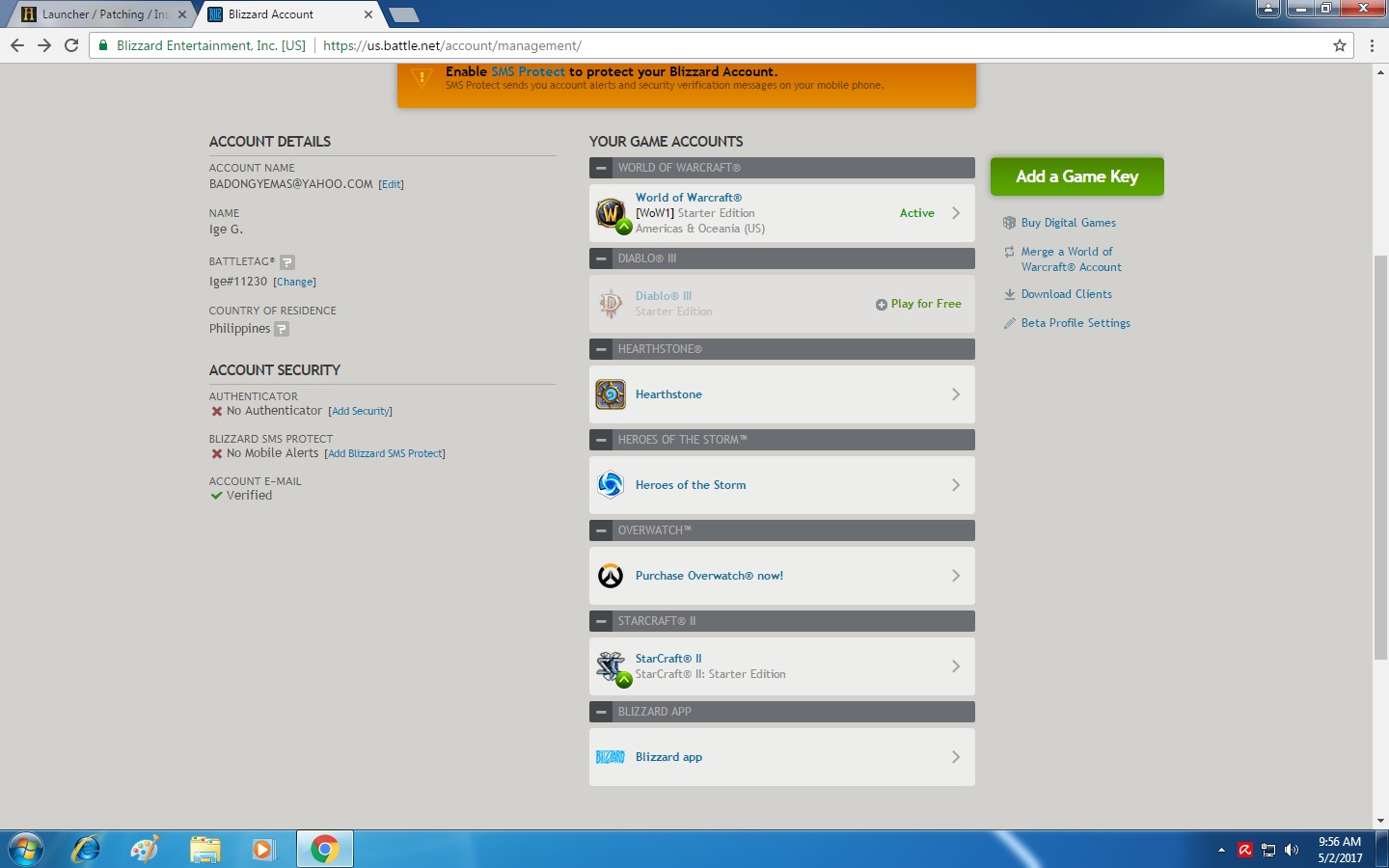Open Chrome three-dot menu

[1372, 45]
